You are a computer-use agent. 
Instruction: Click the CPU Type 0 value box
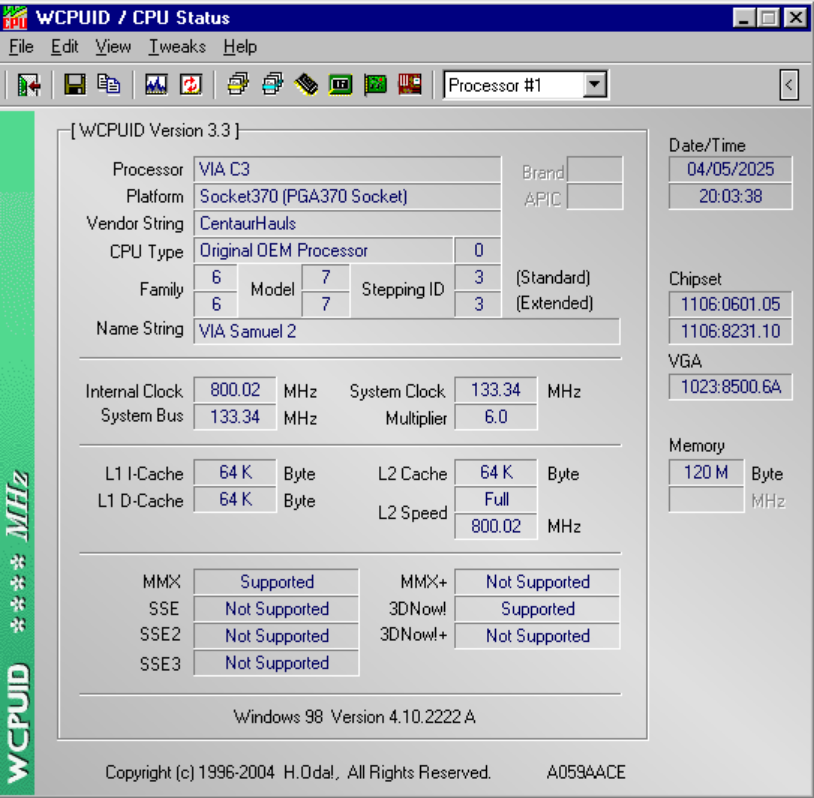pyautogui.click(x=478, y=250)
